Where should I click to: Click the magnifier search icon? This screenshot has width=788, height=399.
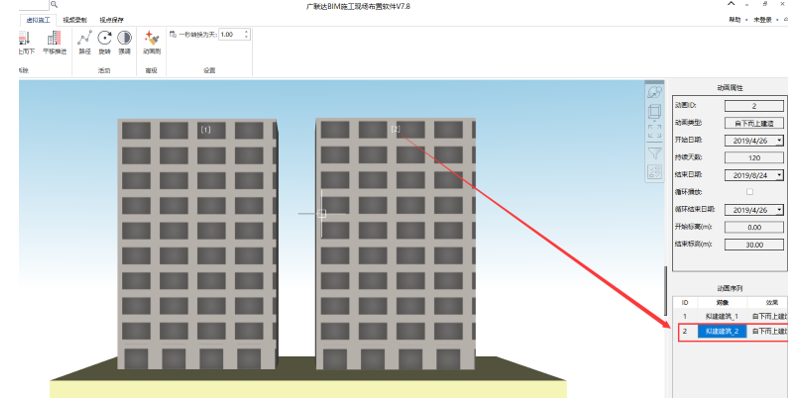(54, 5)
